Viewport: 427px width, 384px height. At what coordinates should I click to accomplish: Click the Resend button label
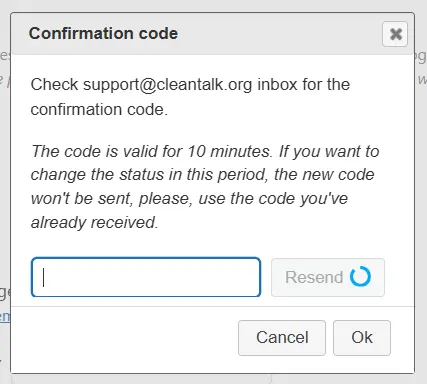pos(314,277)
